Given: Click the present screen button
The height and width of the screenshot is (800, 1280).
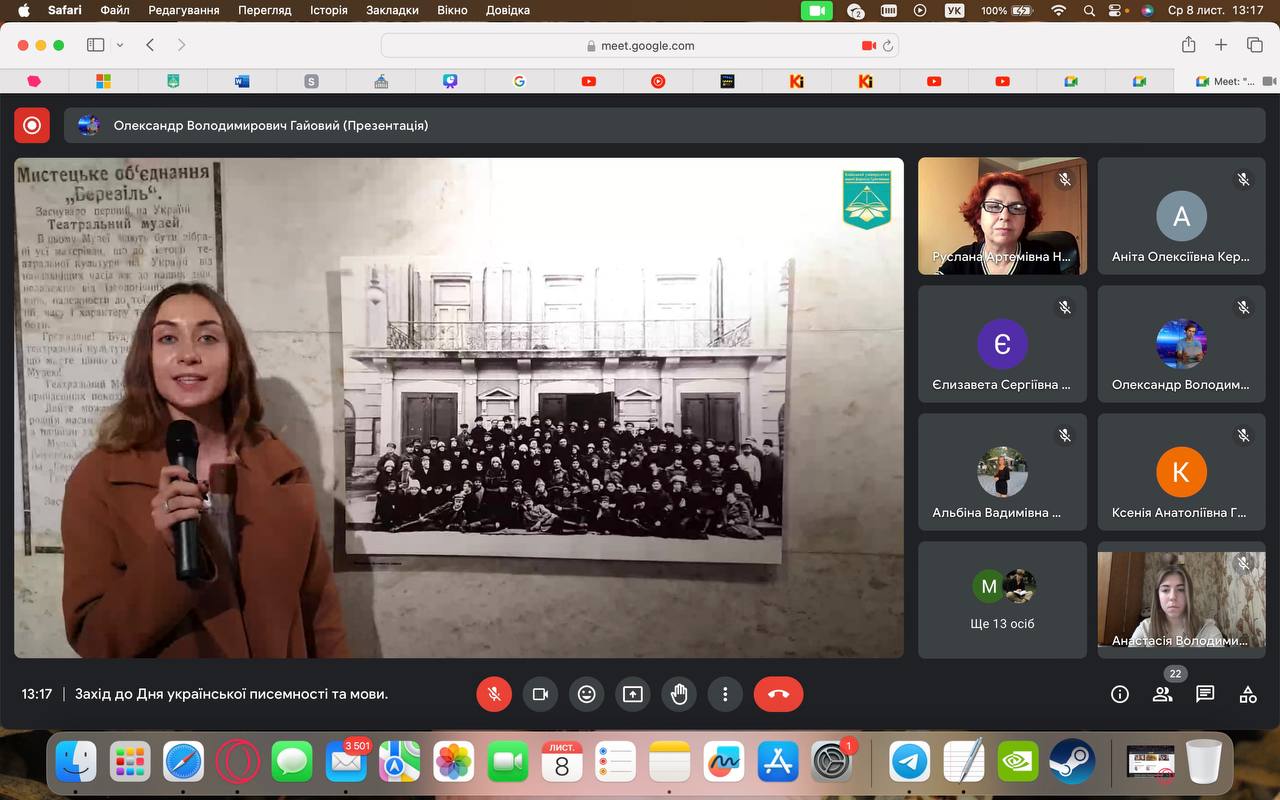Looking at the screenshot, I should point(633,694).
